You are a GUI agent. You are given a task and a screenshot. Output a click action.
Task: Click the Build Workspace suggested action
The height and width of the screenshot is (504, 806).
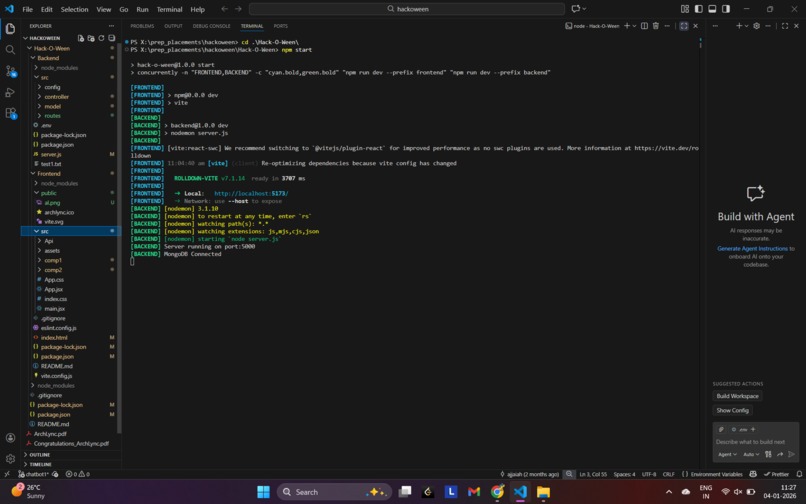point(738,396)
